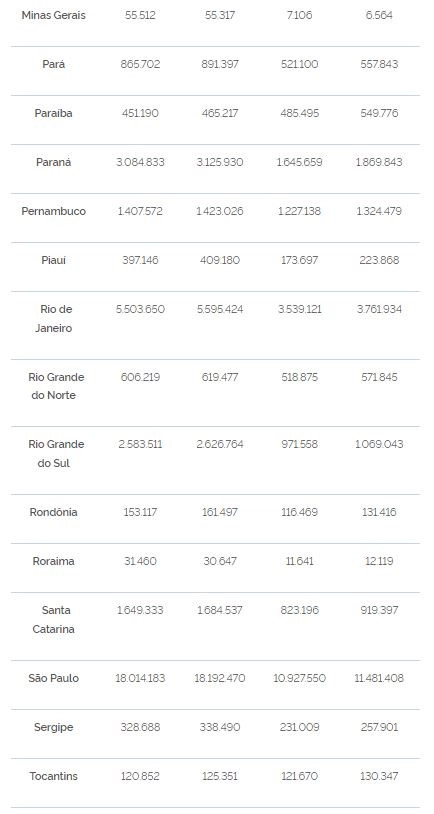Select Tocantins value 130.347
Screen dimensions: 434x814
[x=379, y=777]
